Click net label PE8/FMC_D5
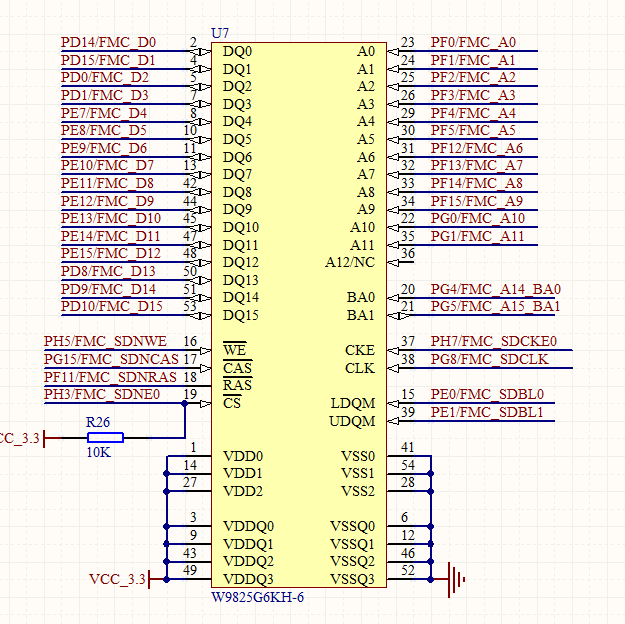Screen dimensions: 625x624 coord(104,130)
